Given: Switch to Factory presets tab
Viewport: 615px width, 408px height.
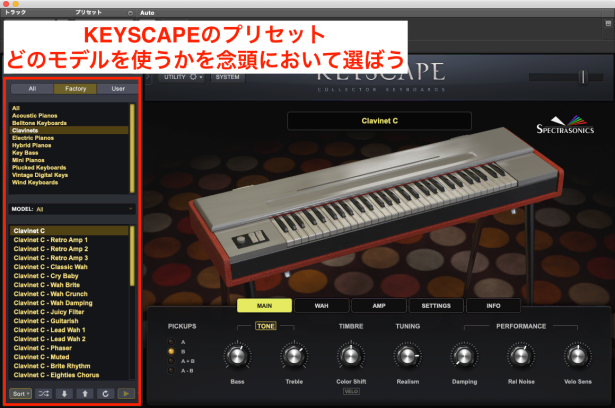Looking at the screenshot, I should 75,89.
